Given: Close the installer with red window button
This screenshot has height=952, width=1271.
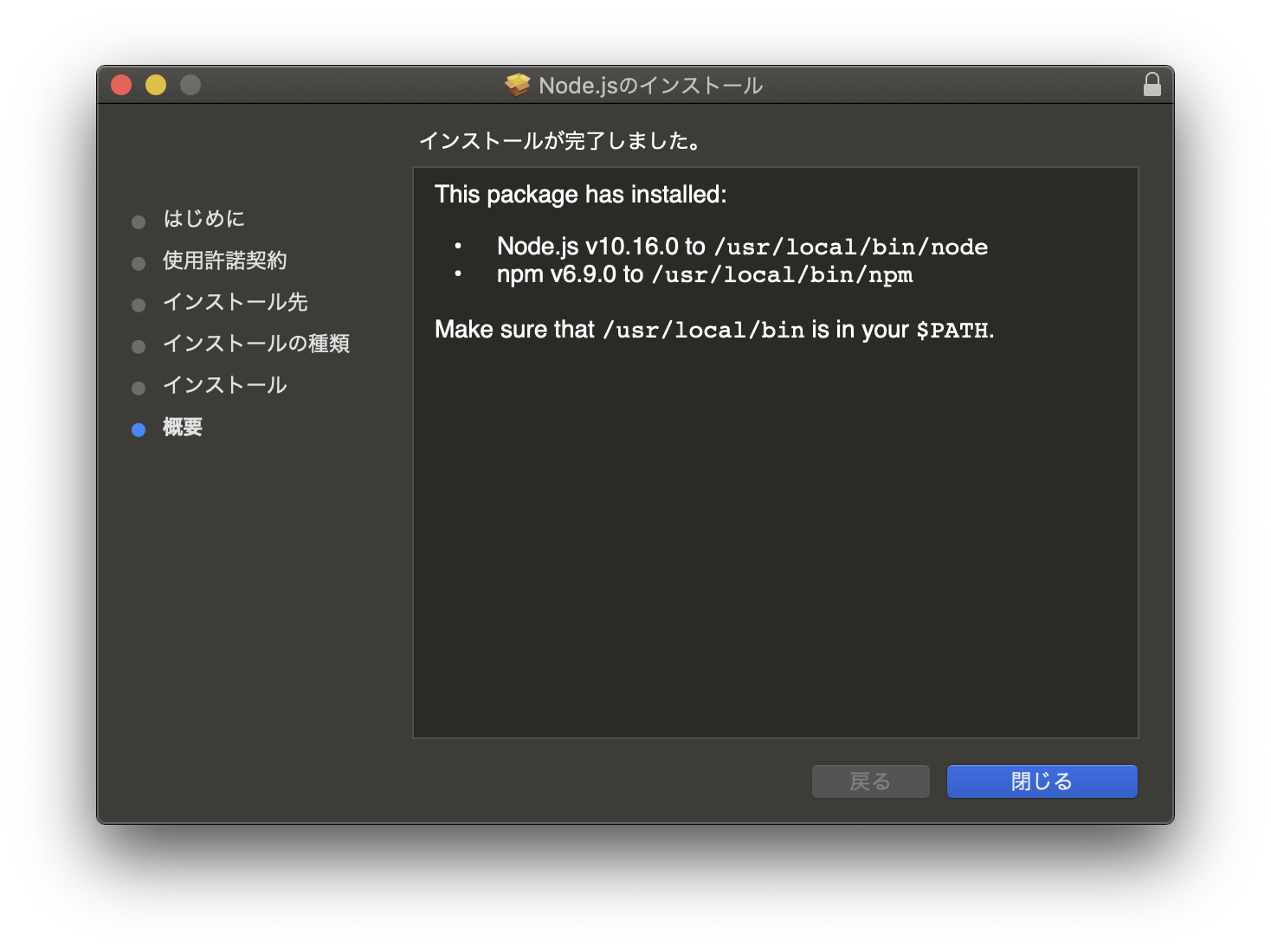Looking at the screenshot, I should point(121,85).
